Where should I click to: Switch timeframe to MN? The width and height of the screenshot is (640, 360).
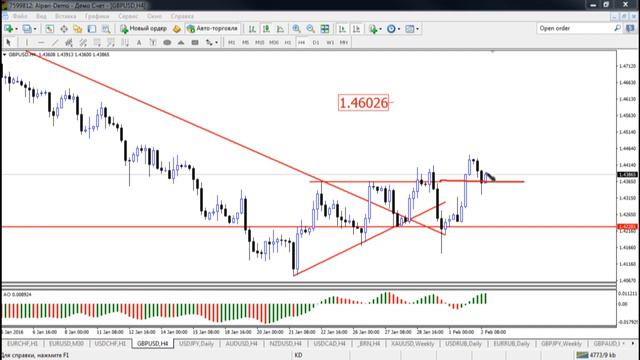point(344,42)
